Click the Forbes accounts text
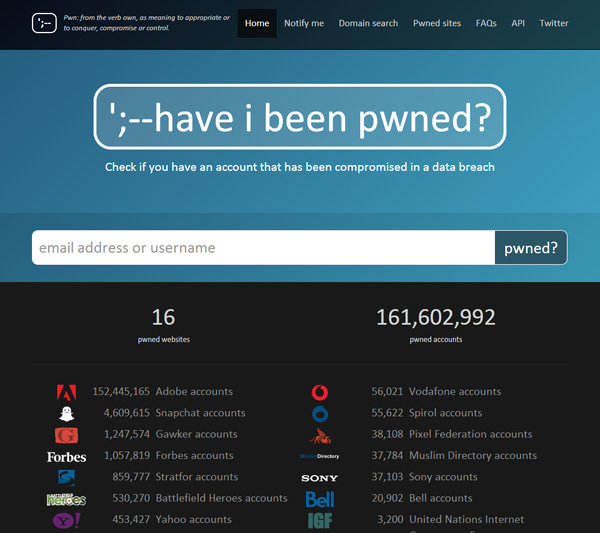The image size is (600, 533). tap(194, 456)
